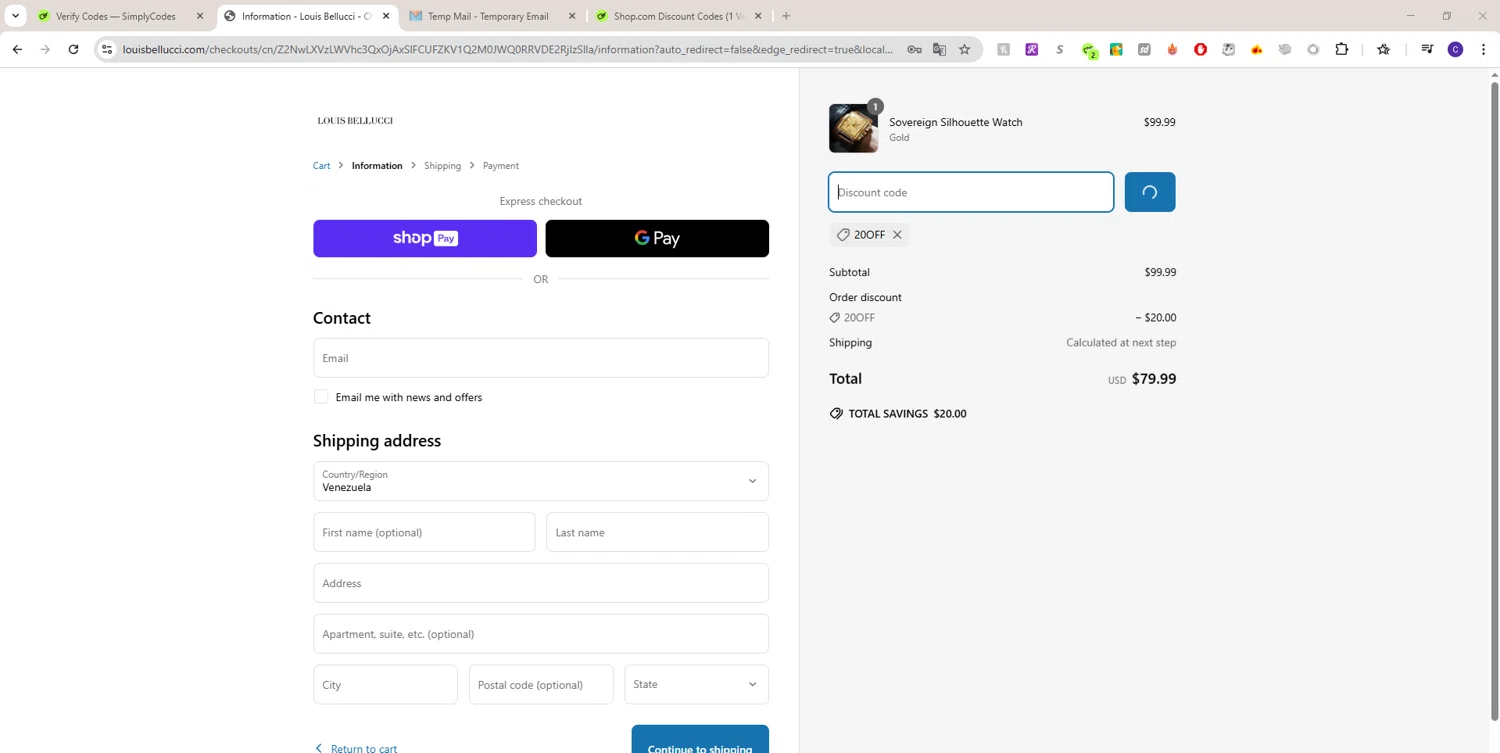Click the browser forward arrow
The image size is (1500, 753).
pyautogui.click(x=45, y=49)
